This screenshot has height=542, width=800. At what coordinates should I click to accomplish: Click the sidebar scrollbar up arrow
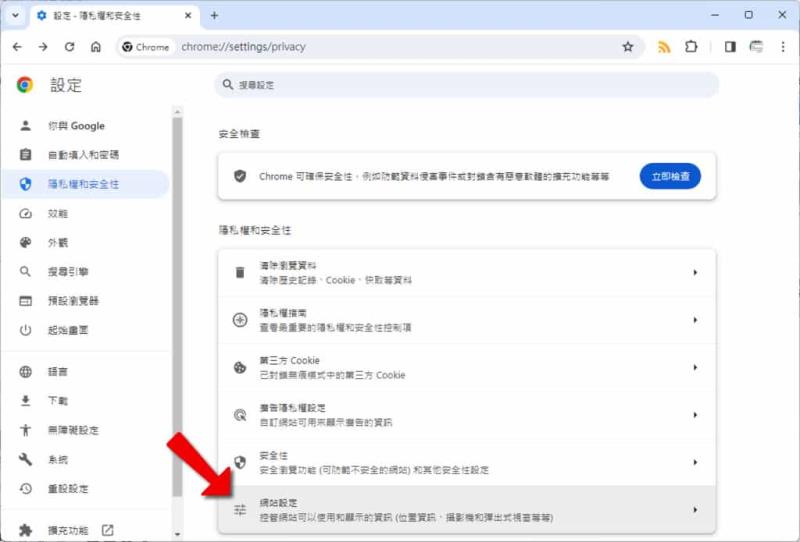pyautogui.click(x=177, y=111)
